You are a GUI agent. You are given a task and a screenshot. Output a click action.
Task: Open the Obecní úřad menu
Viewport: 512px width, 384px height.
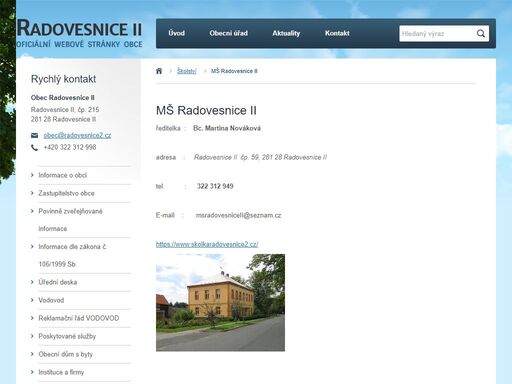tap(229, 33)
